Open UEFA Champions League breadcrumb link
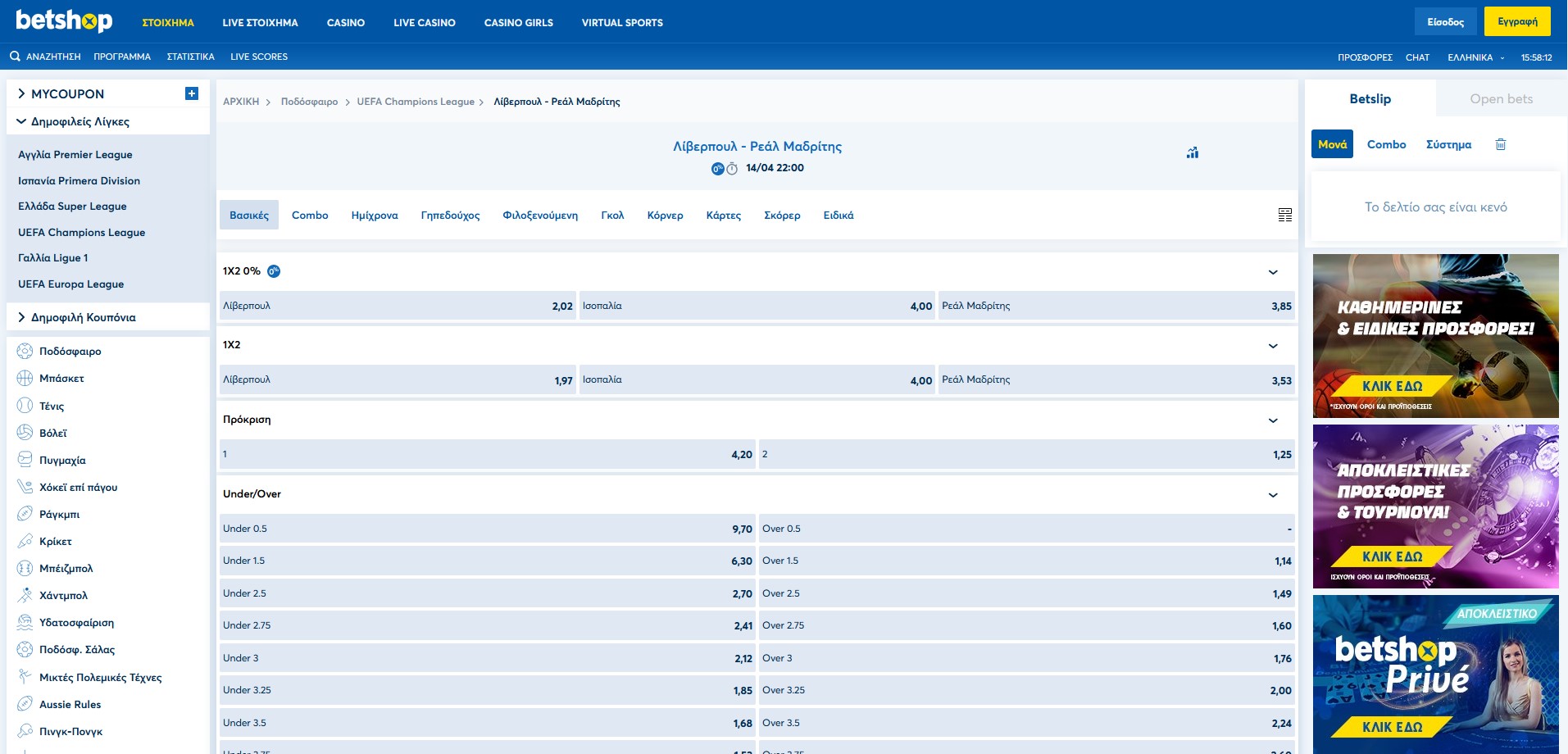Image resolution: width=1568 pixels, height=754 pixels. pyautogui.click(x=416, y=102)
